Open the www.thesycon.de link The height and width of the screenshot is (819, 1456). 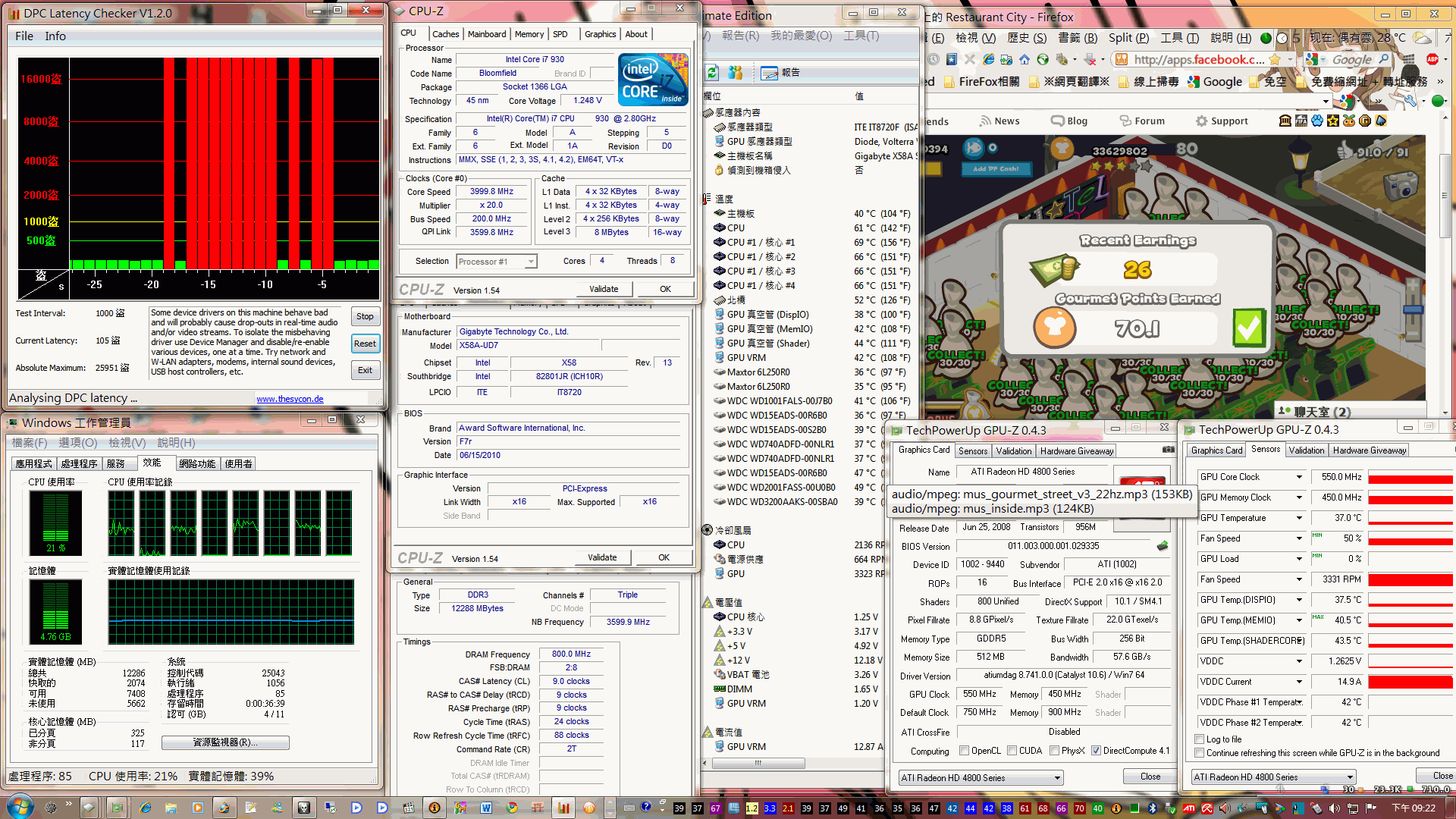(x=290, y=399)
